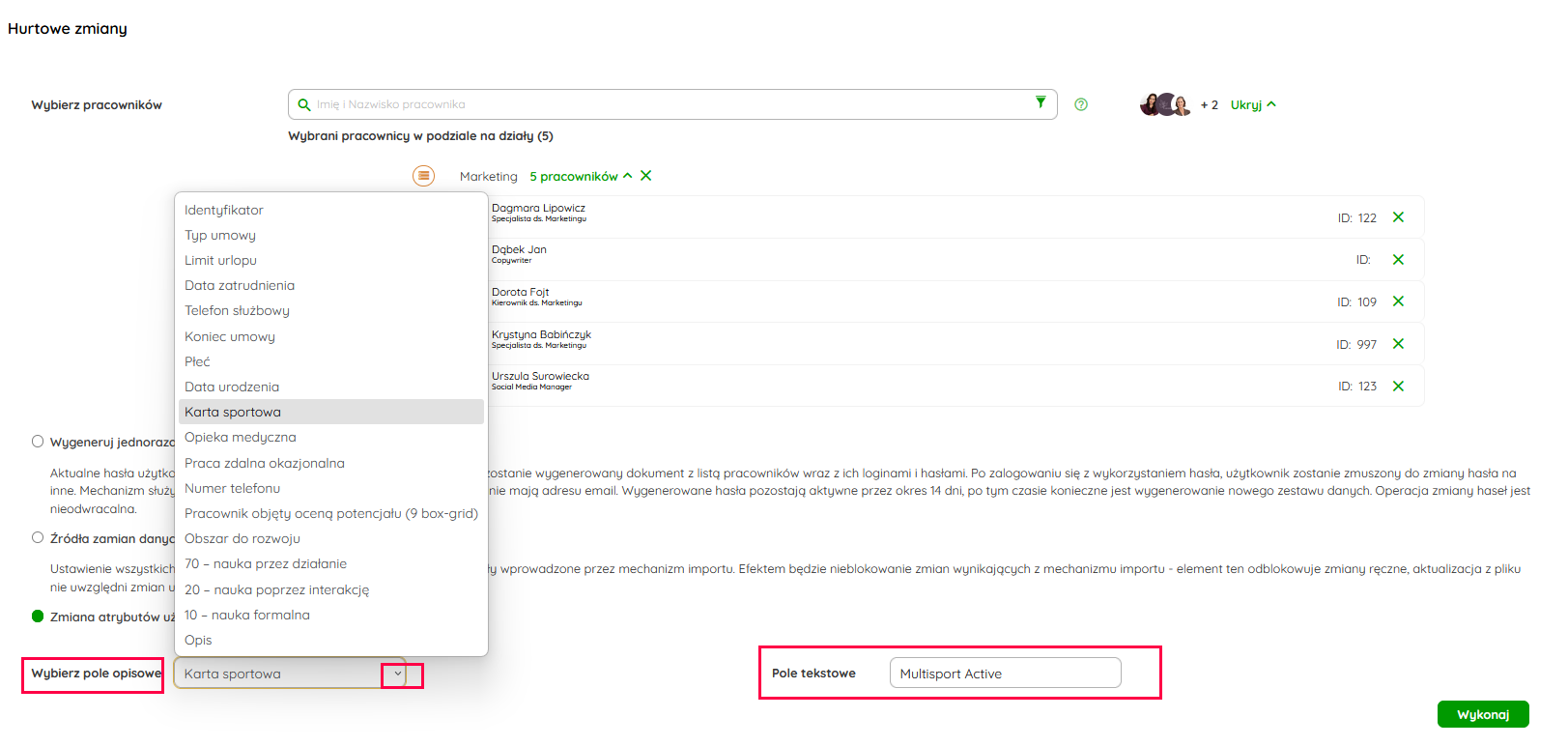Image resolution: width=1568 pixels, height=746 pixels.
Task: Click the Pole tekstowe input field
Action: point(1005,674)
